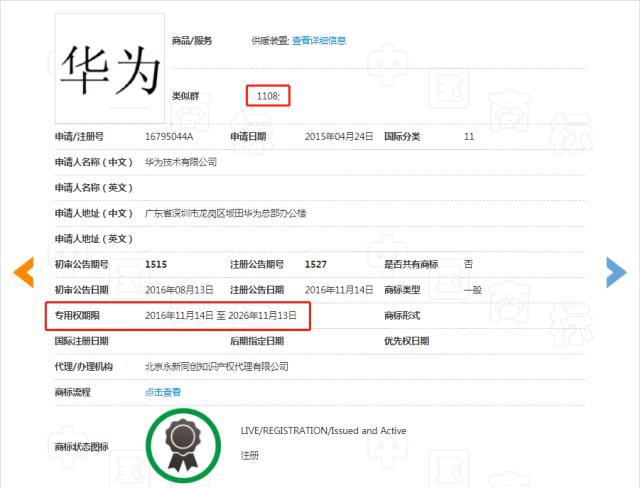Click the preliminary announcement issue number 1515
640x488 pixels.
click(x=156, y=264)
